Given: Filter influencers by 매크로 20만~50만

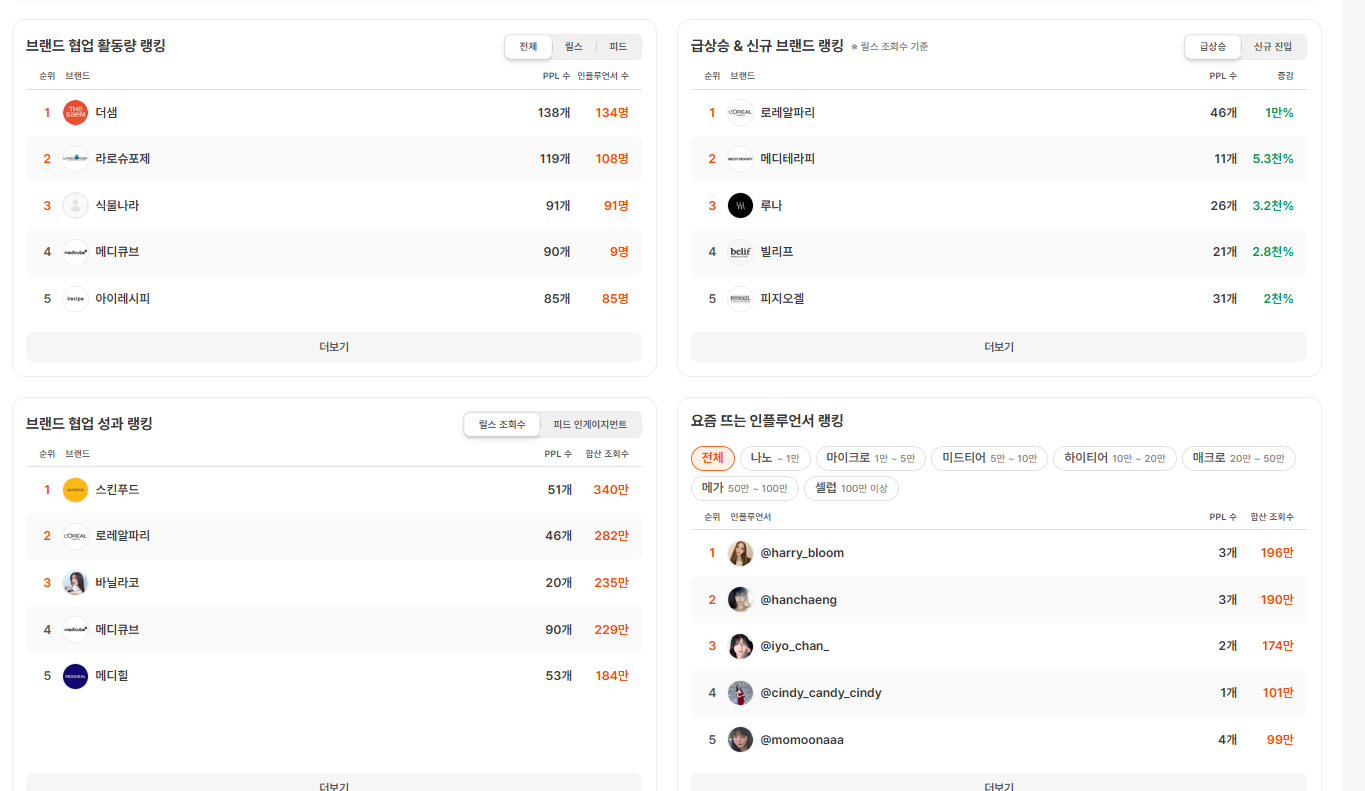Looking at the screenshot, I should coord(1239,458).
